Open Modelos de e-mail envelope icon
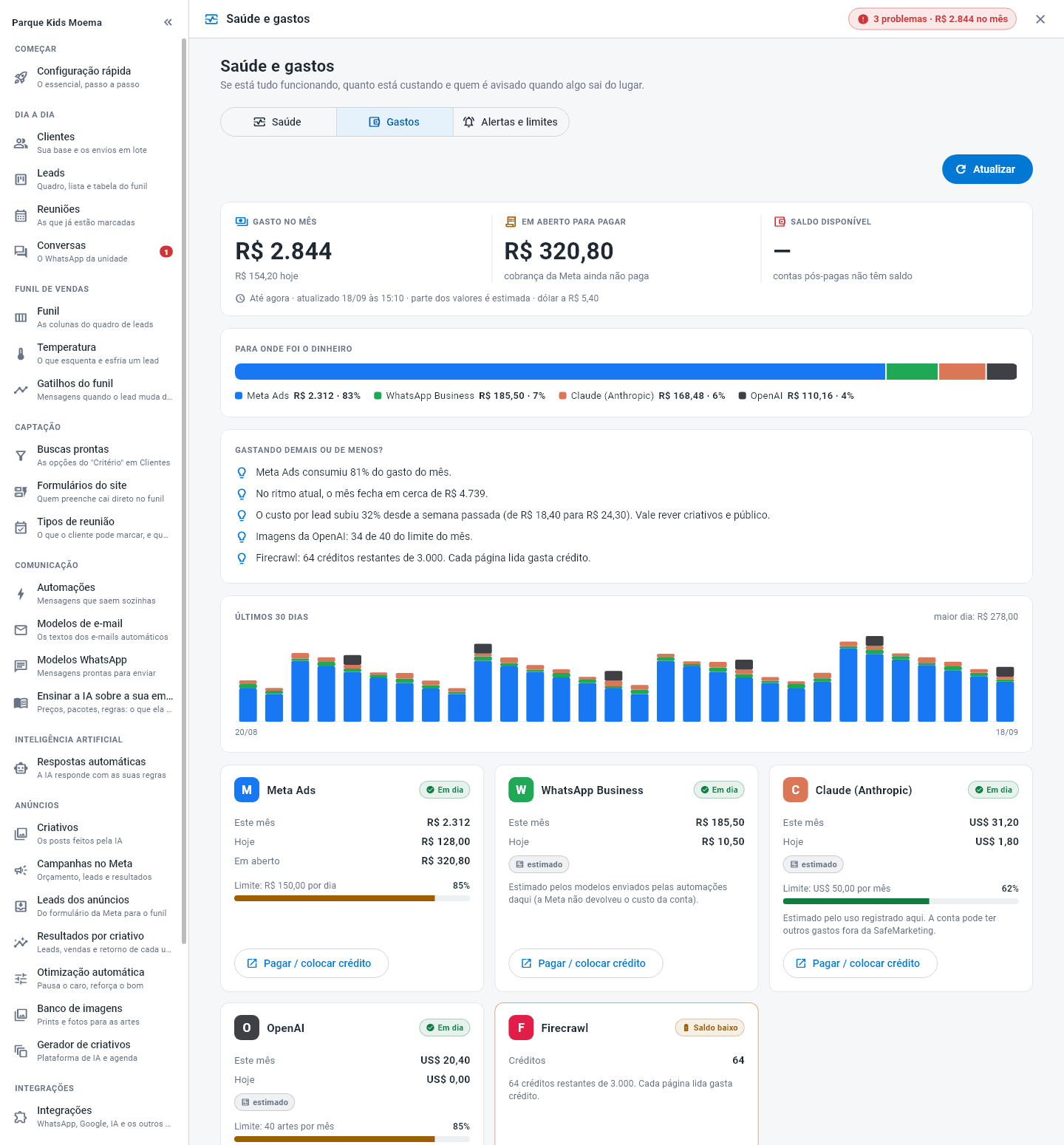1064x1145 pixels. (21, 630)
